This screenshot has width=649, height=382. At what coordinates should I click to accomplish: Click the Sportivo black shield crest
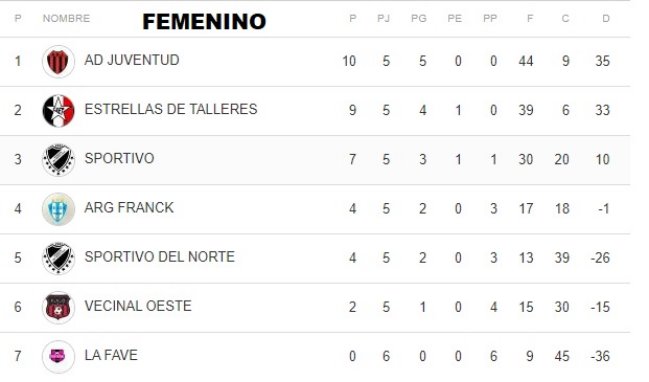coord(58,160)
